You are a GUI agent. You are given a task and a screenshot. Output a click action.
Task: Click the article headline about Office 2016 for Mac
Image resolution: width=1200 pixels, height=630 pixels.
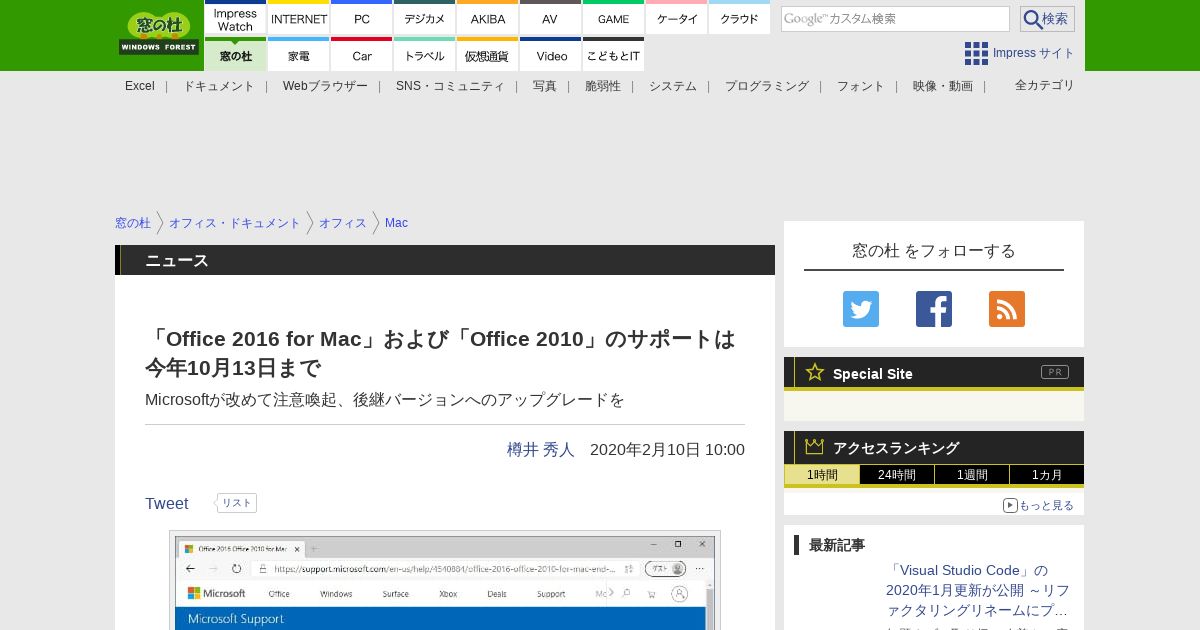[440, 353]
